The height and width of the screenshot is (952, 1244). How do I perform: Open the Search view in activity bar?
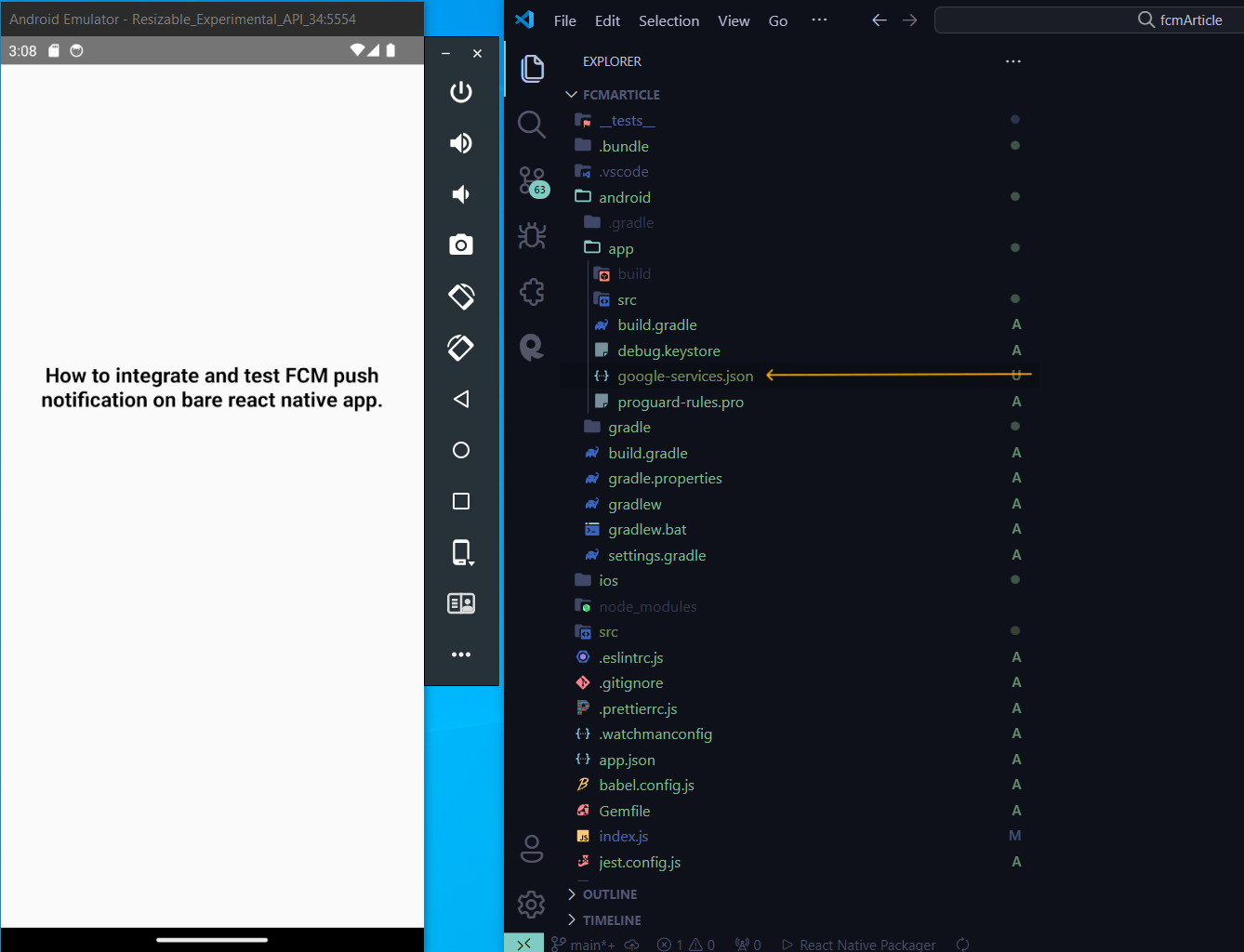pyautogui.click(x=532, y=124)
